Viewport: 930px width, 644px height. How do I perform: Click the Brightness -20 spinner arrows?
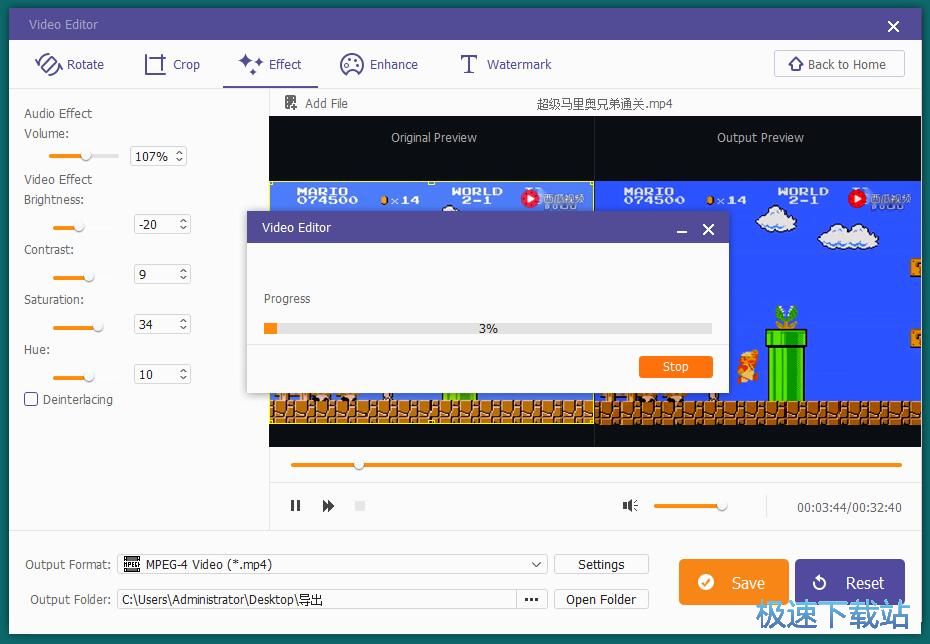click(183, 224)
